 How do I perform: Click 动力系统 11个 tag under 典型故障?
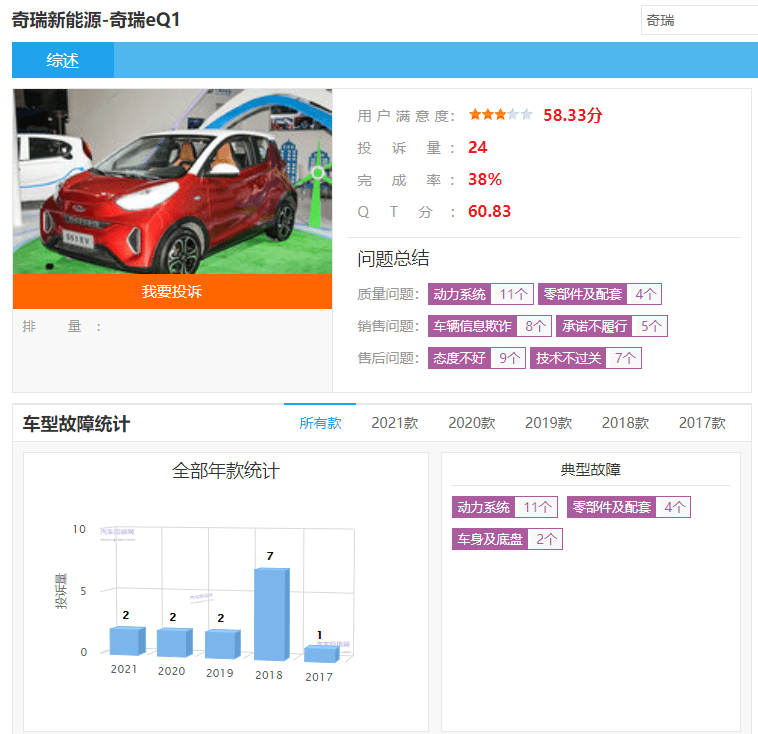click(x=505, y=507)
